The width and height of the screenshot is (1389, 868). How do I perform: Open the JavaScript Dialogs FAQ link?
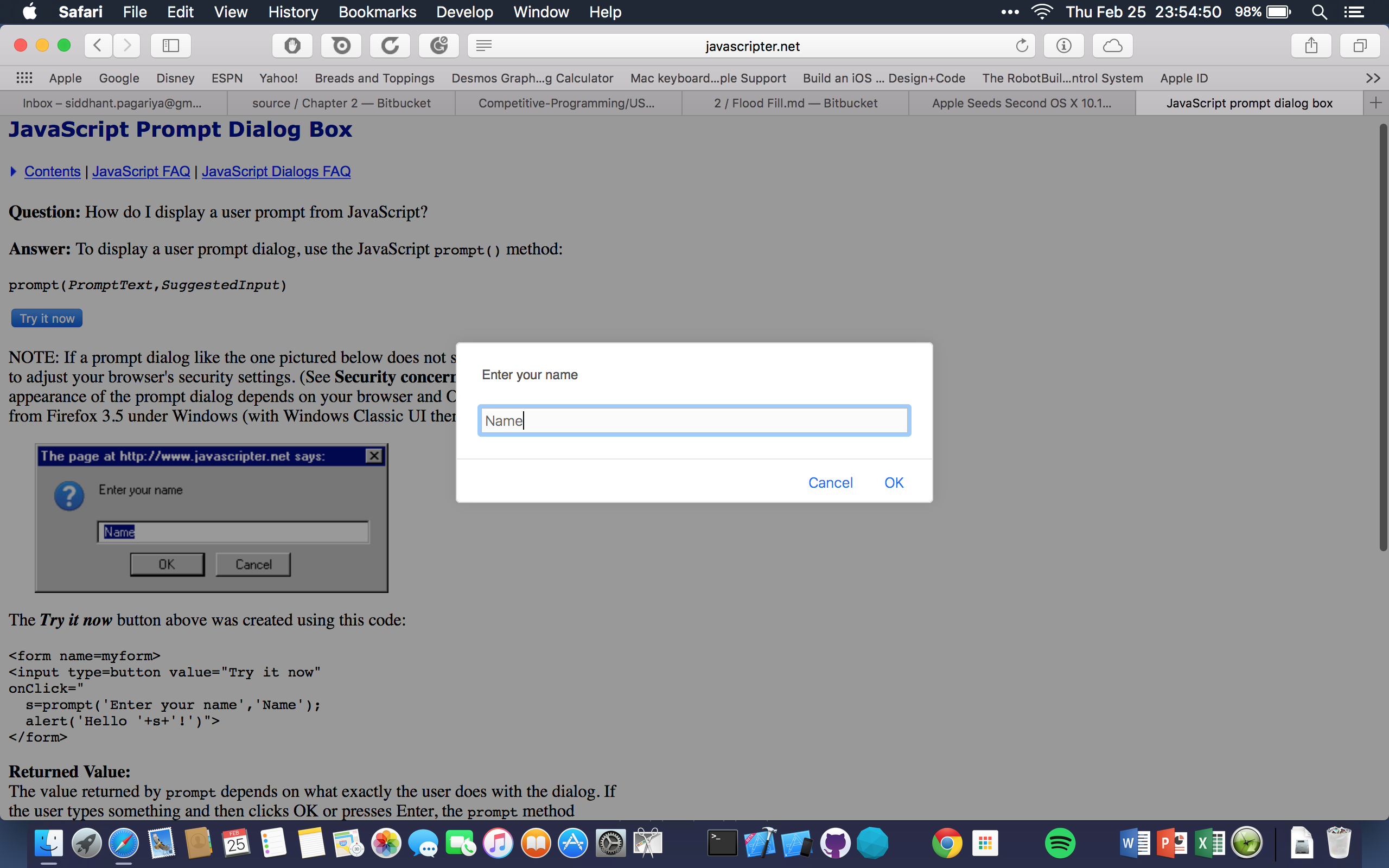point(276,171)
